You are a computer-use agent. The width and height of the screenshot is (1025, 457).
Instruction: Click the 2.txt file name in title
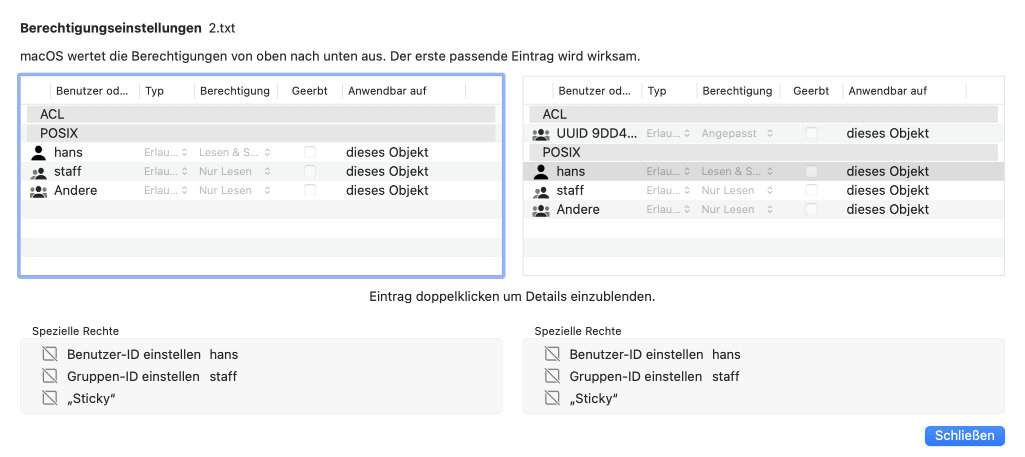(x=222, y=28)
